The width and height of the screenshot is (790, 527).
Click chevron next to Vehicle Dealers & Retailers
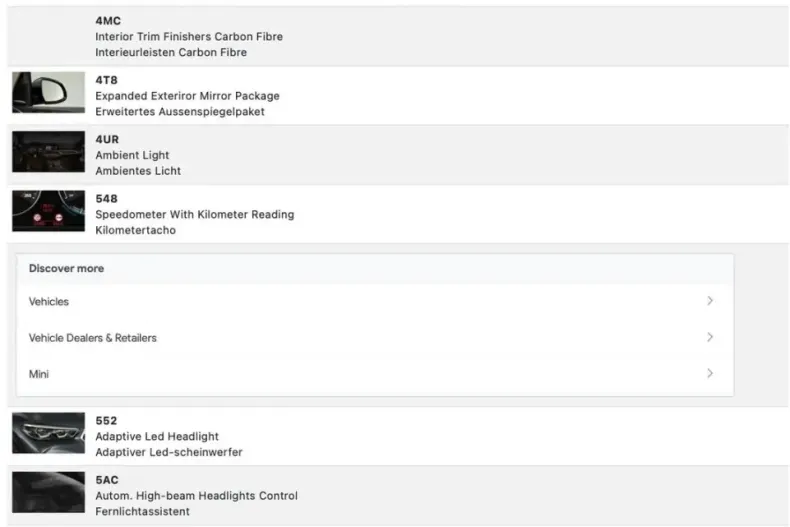point(710,337)
